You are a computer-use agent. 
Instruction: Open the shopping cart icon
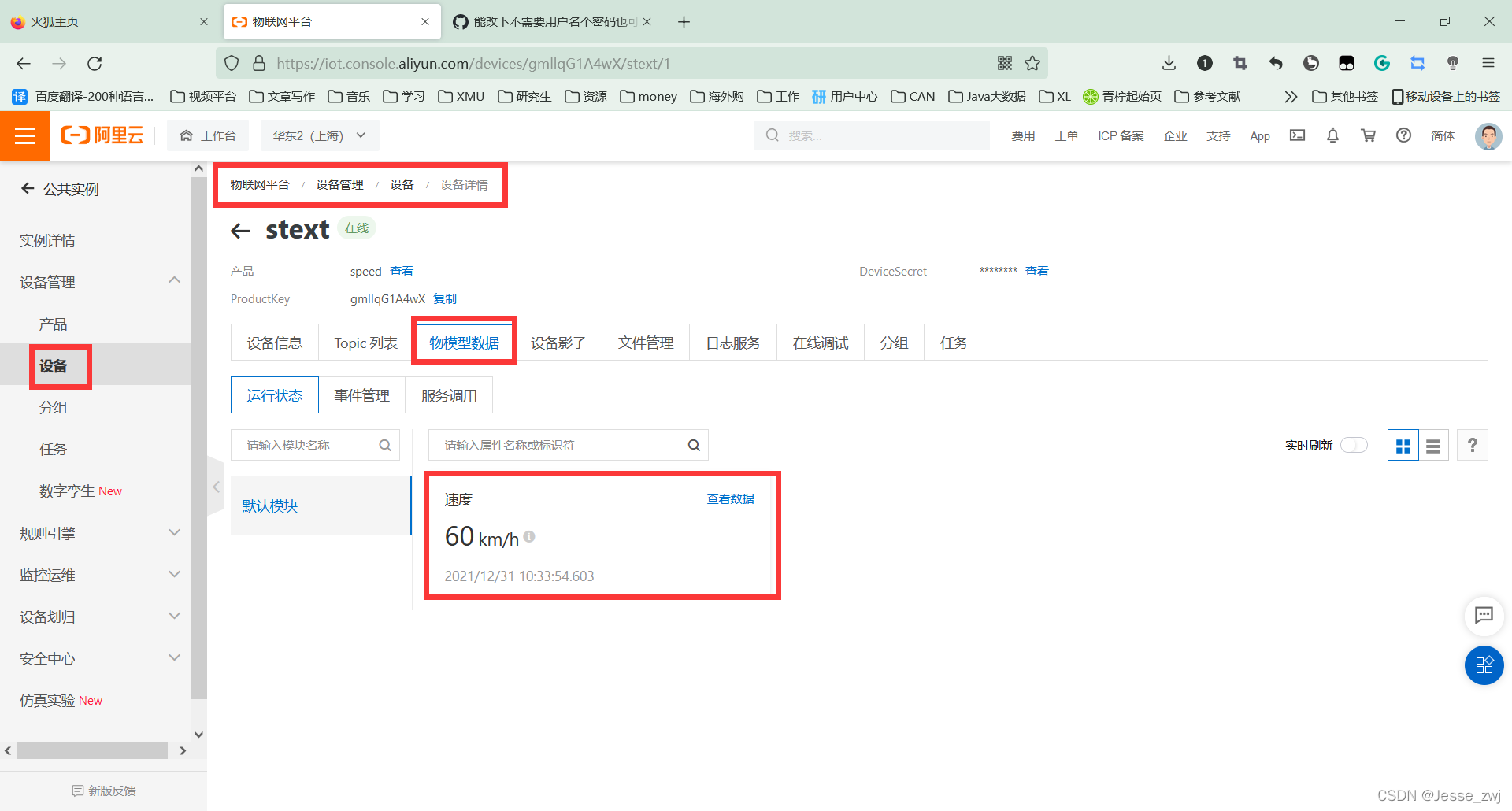1368,135
